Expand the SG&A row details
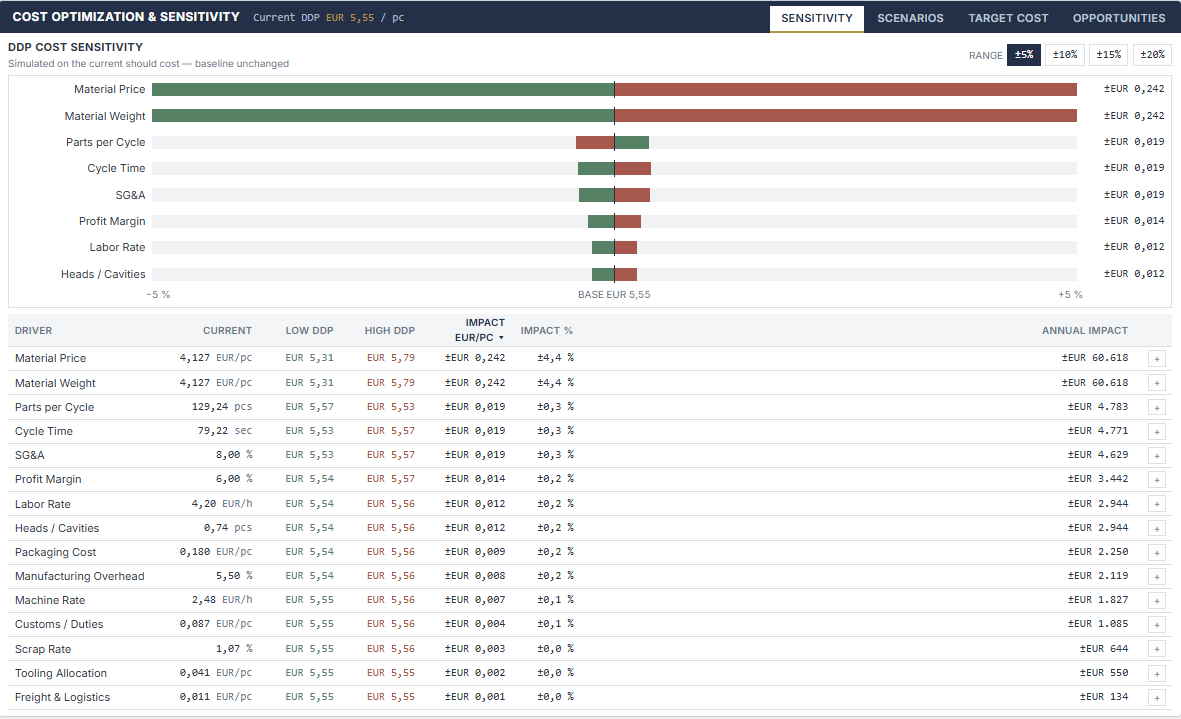This screenshot has height=719, width=1181. point(1157,455)
